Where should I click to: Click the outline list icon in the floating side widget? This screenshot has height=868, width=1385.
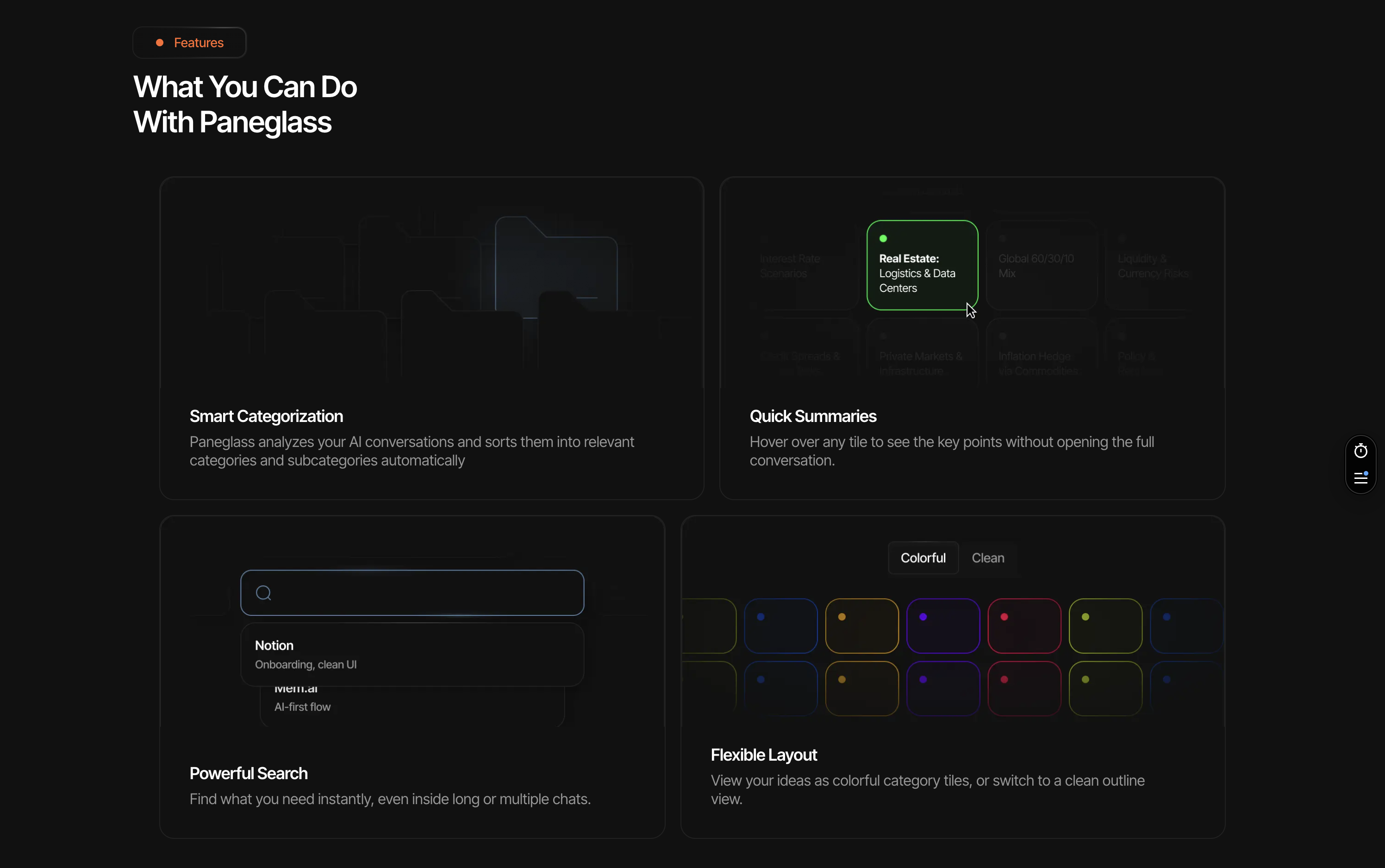(1360, 477)
